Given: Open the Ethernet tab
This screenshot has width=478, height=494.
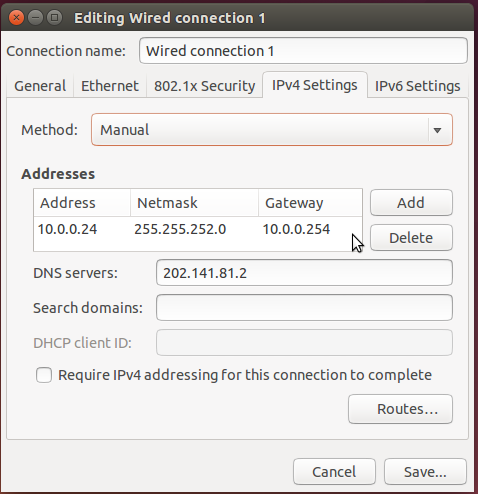Looking at the screenshot, I should click(110, 86).
